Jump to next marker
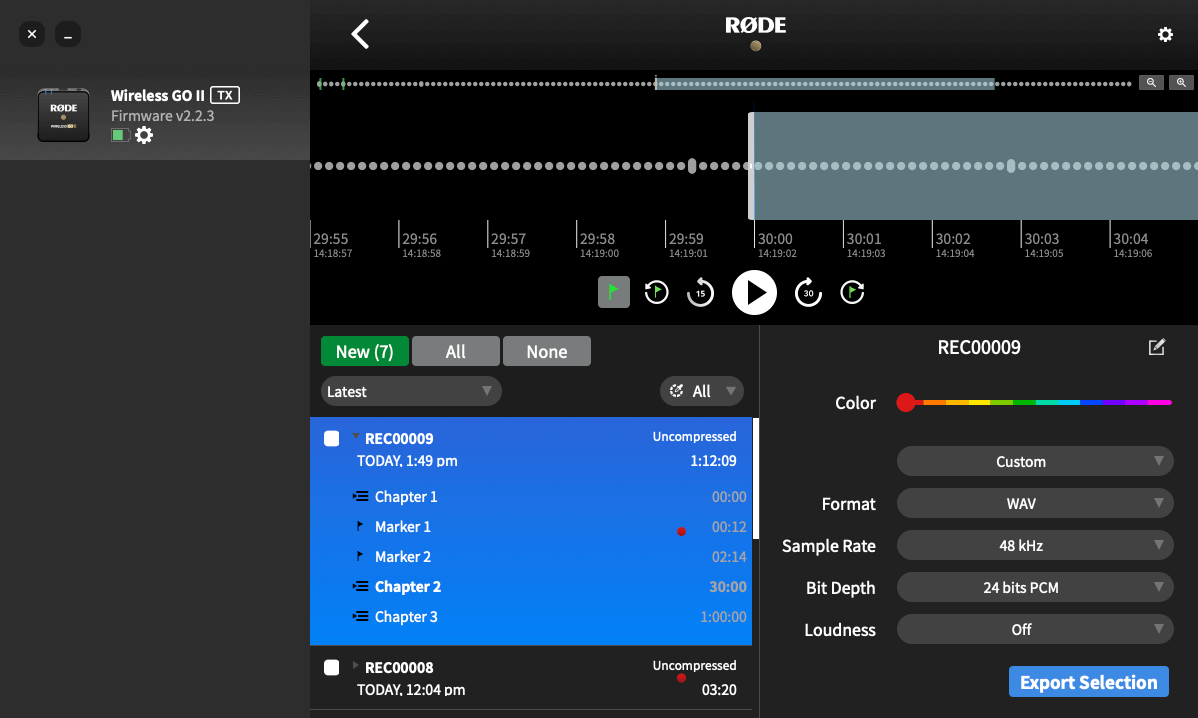Viewport: 1198px width, 718px height. pyautogui.click(x=852, y=292)
